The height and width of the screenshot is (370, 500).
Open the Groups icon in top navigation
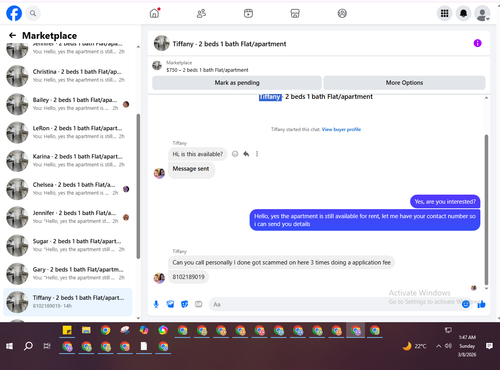(342, 13)
